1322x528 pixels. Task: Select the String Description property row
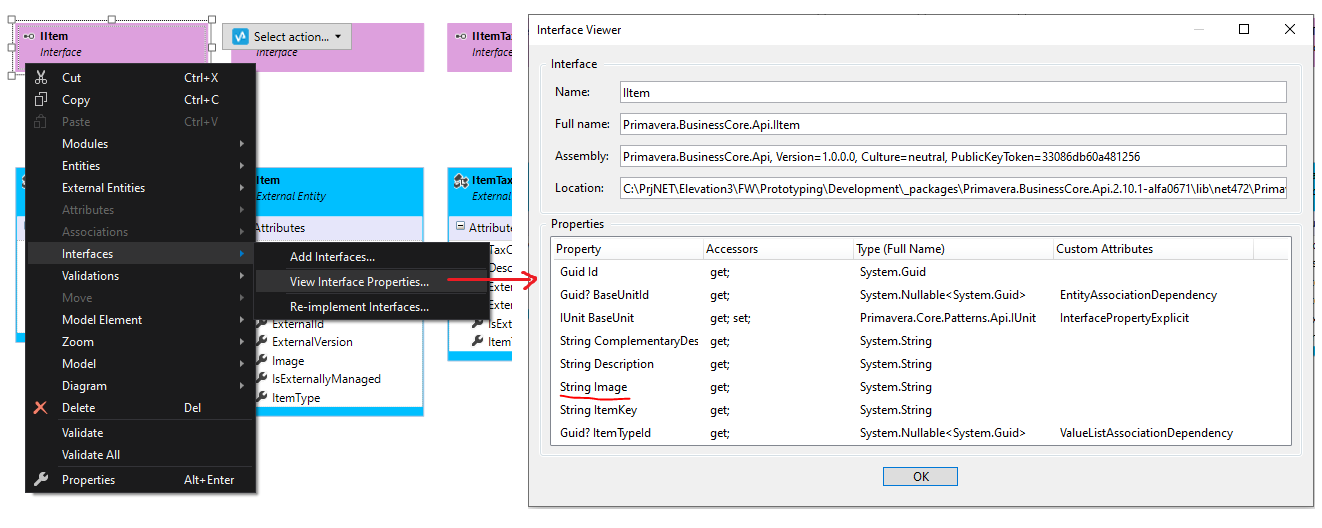[920, 364]
